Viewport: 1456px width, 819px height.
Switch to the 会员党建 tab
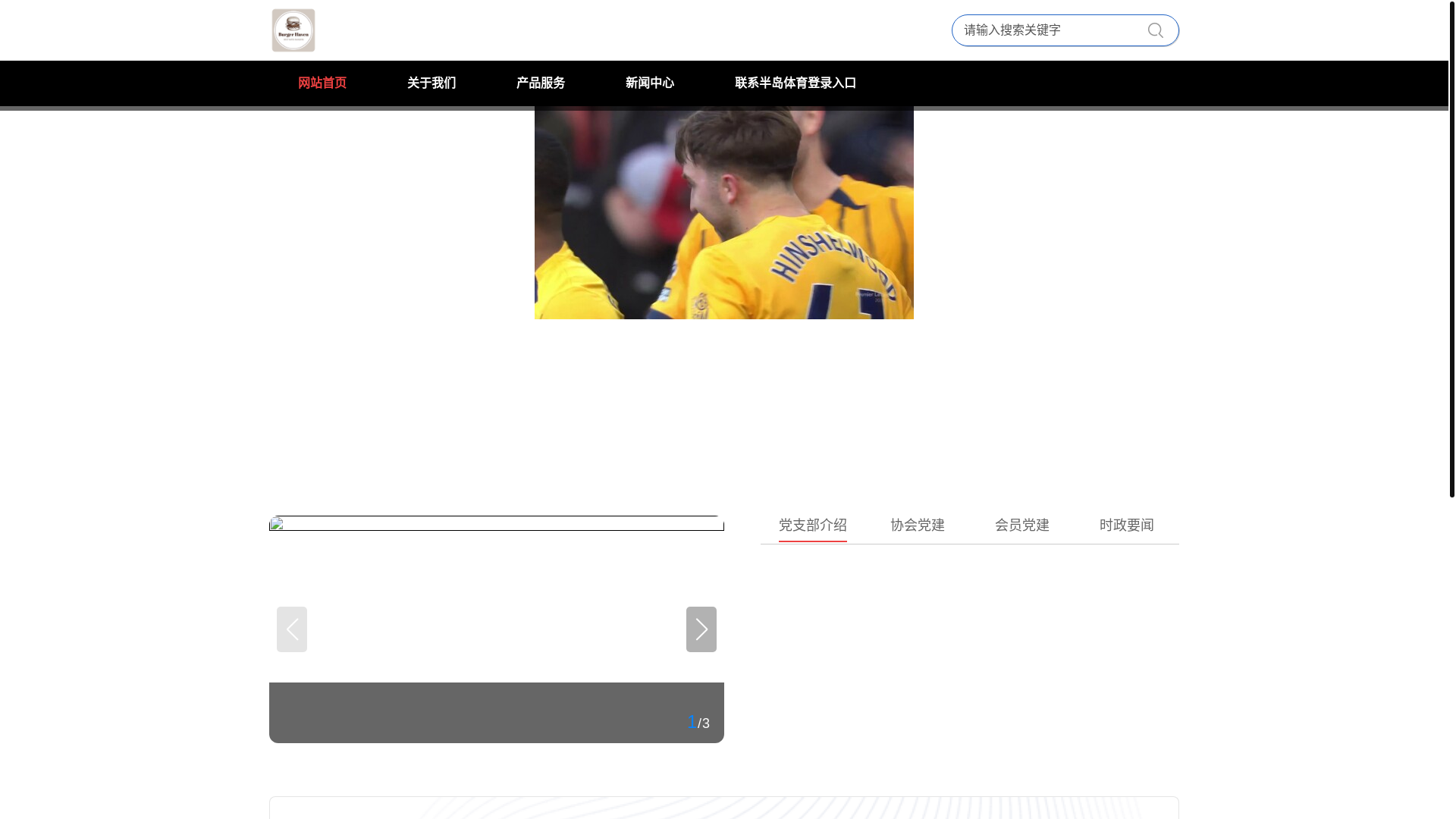1022,526
